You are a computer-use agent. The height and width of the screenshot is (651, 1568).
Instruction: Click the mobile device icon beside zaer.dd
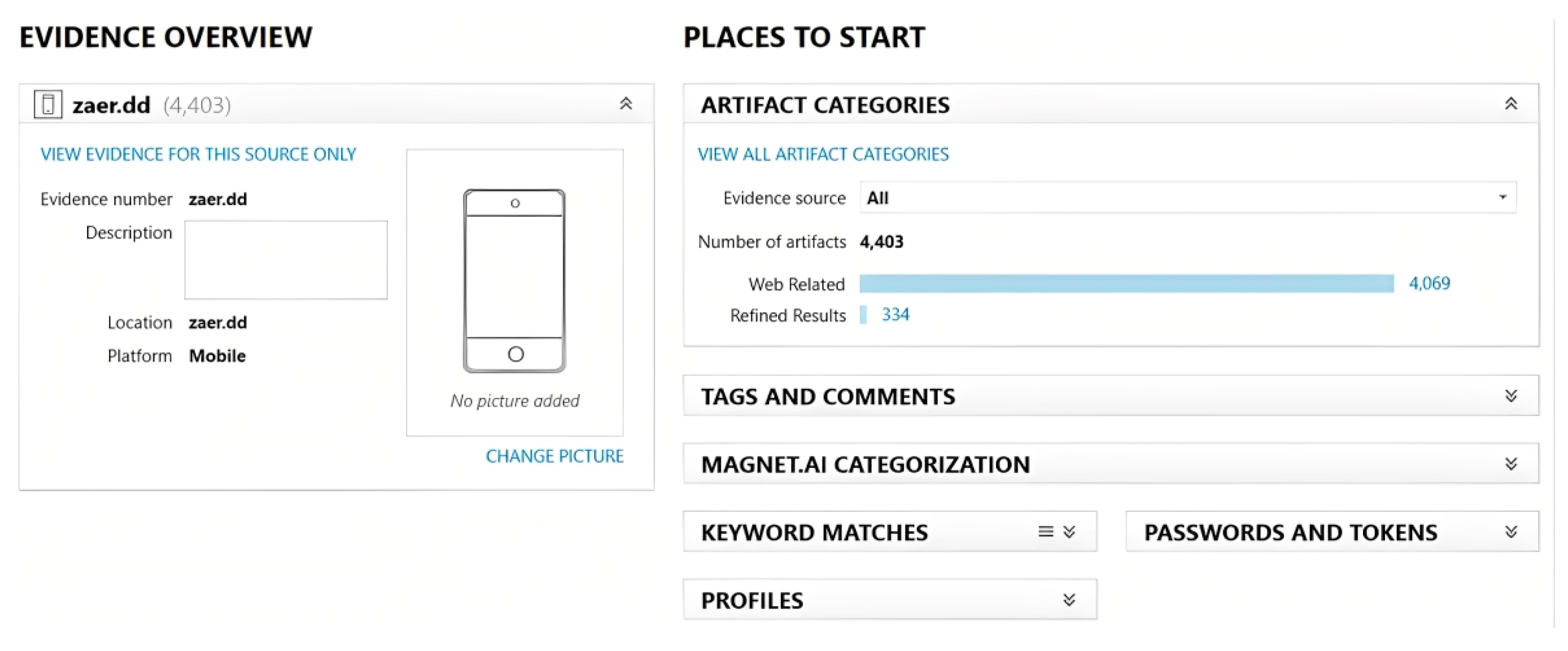pos(48,104)
